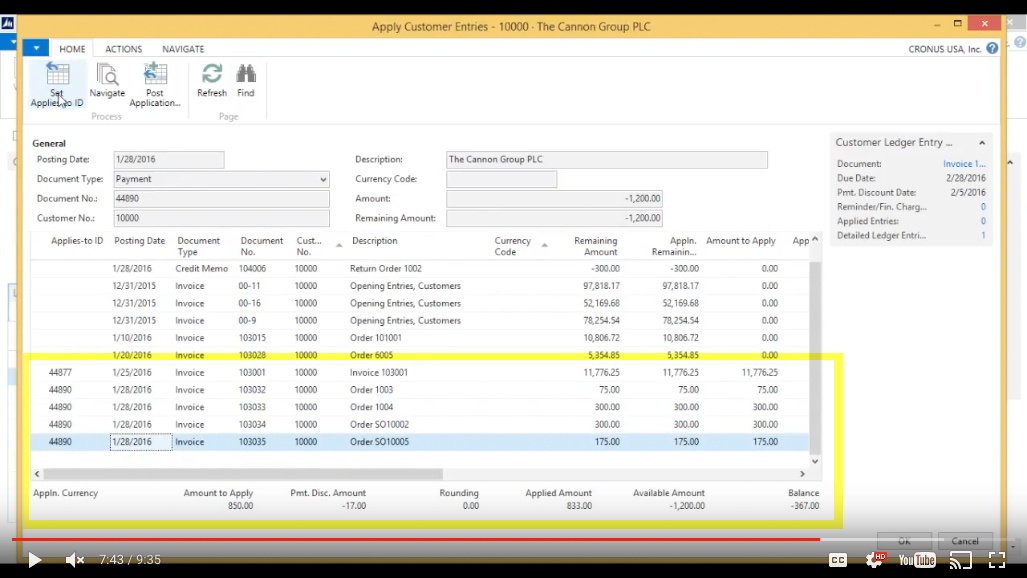Click the Order SO10005 description cell

pyautogui.click(x=379, y=442)
